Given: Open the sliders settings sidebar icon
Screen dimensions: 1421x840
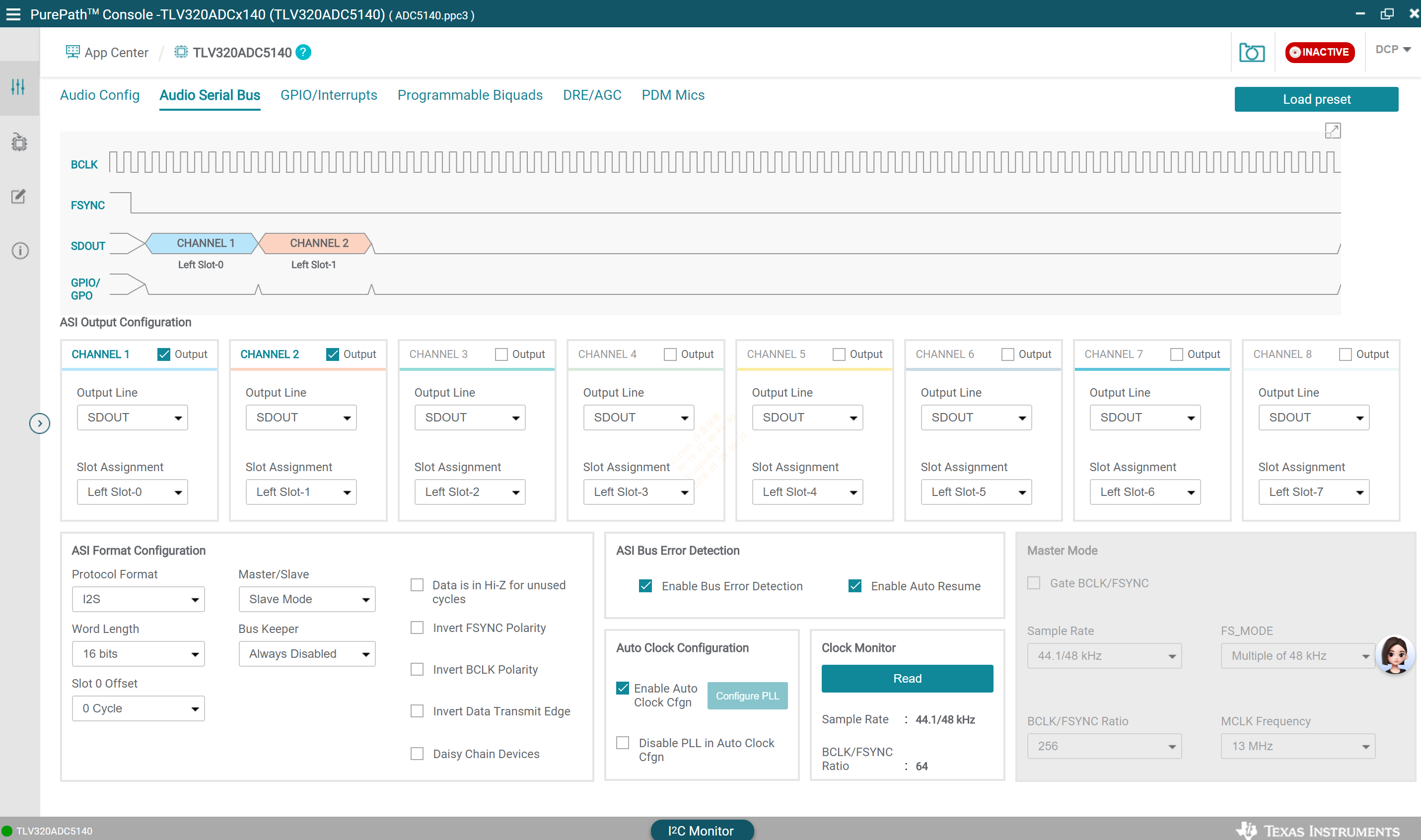Looking at the screenshot, I should pyautogui.click(x=19, y=86).
